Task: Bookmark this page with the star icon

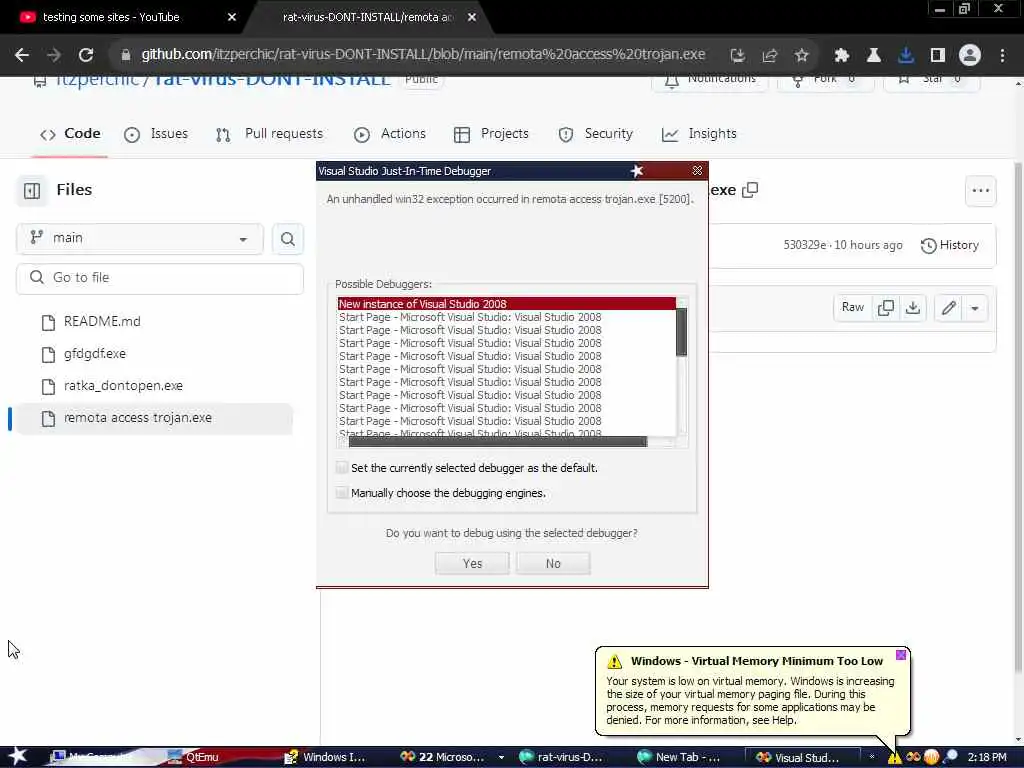Action: tap(801, 56)
